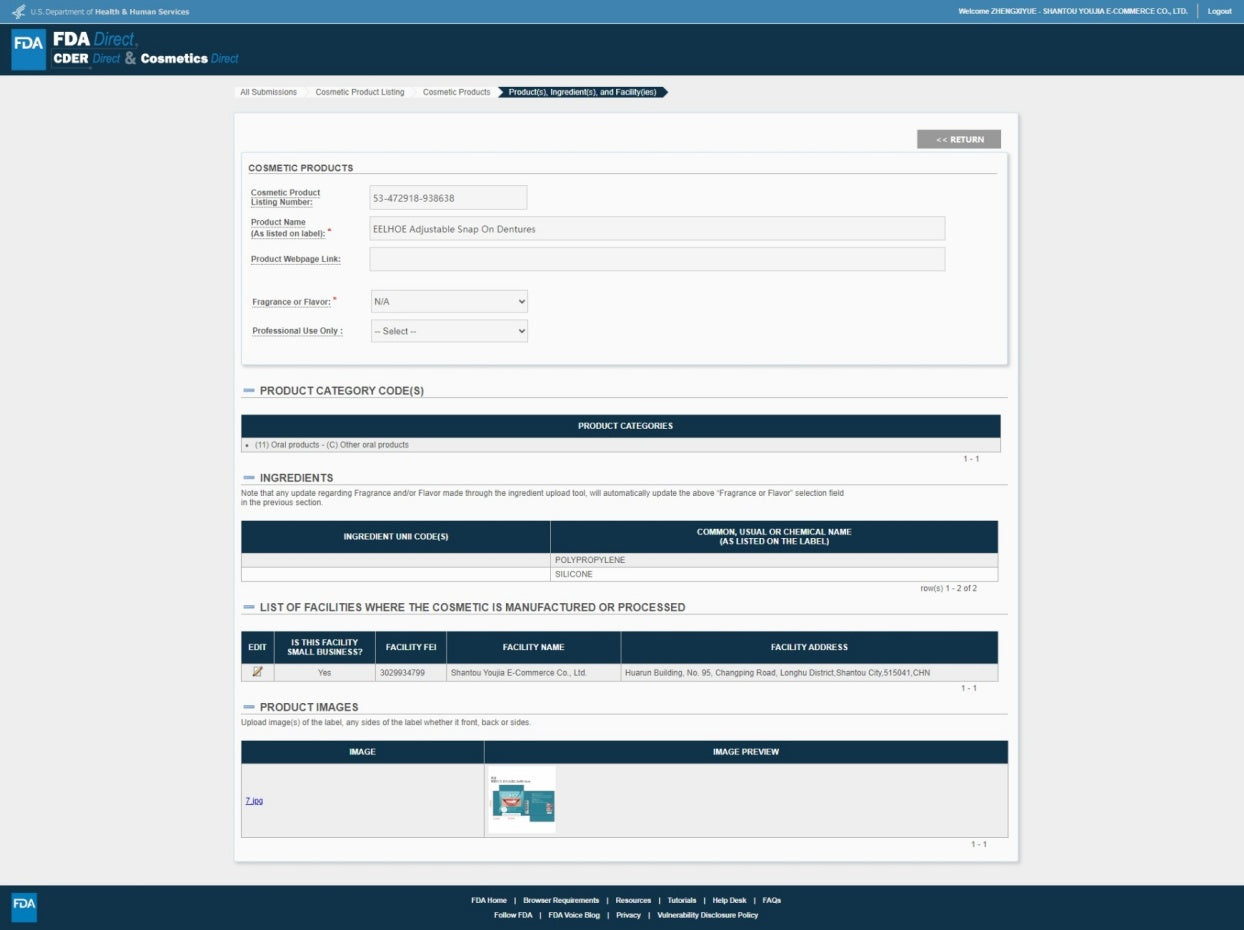Collapse the List of Facilities section

coord(249,607)
